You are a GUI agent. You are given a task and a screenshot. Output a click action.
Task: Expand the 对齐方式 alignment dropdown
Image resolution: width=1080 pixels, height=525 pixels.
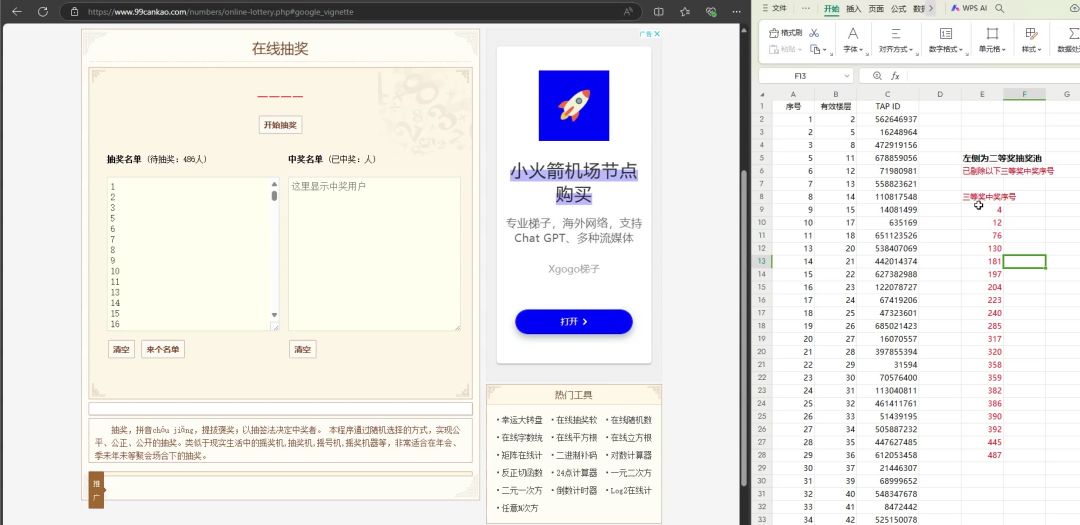click(x=894, y=49)
